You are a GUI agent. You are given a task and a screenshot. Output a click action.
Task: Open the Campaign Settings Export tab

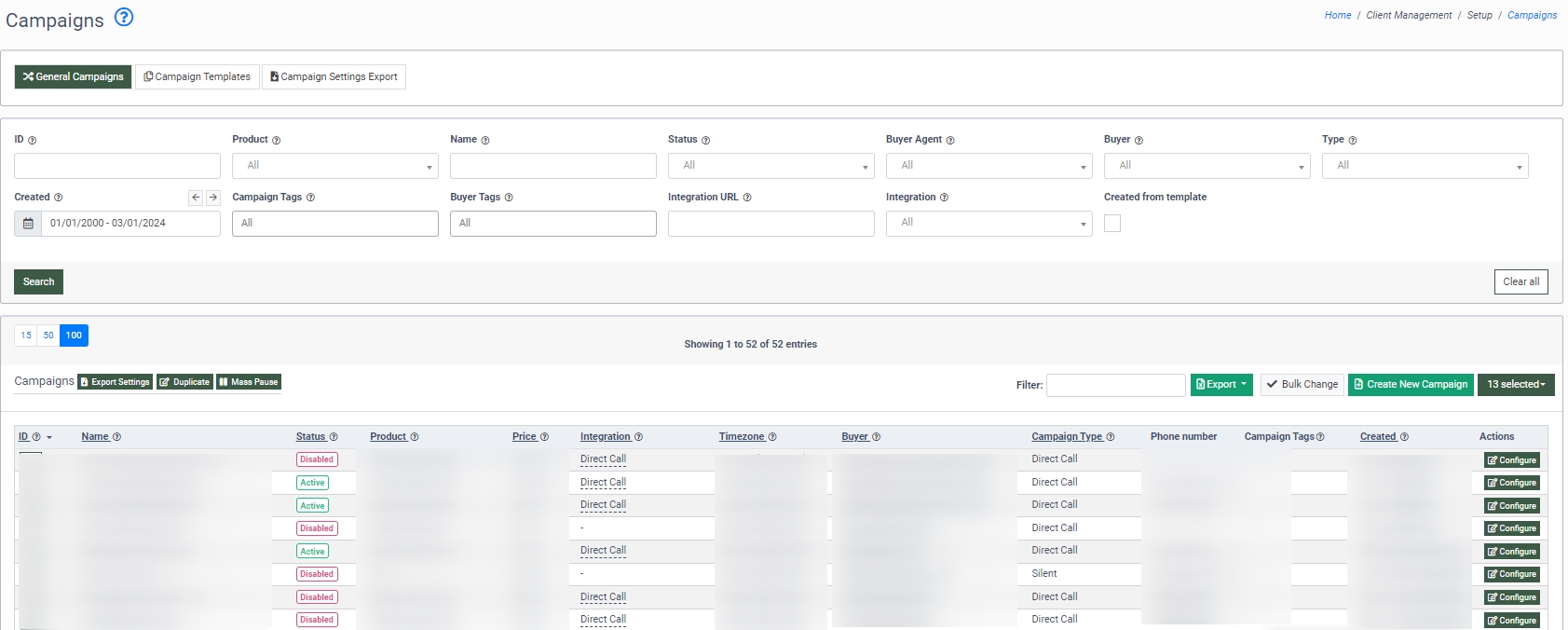click(334, 77)
